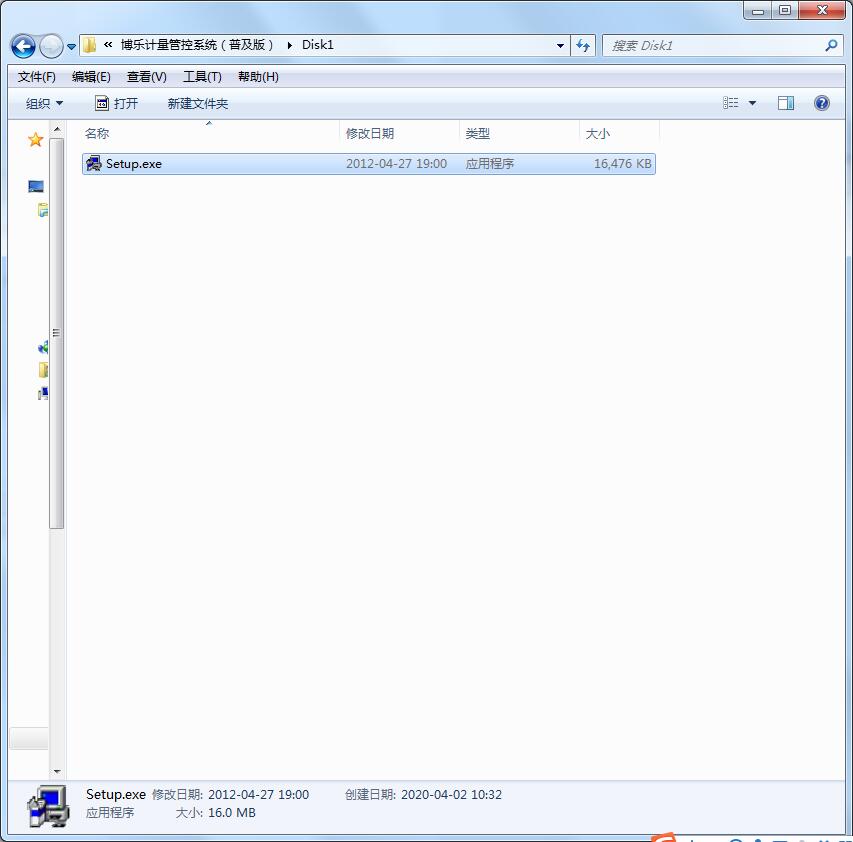Click the 2012-04-27 19:00 date cell
Screen dimensions: 853x842
point(396,164)
